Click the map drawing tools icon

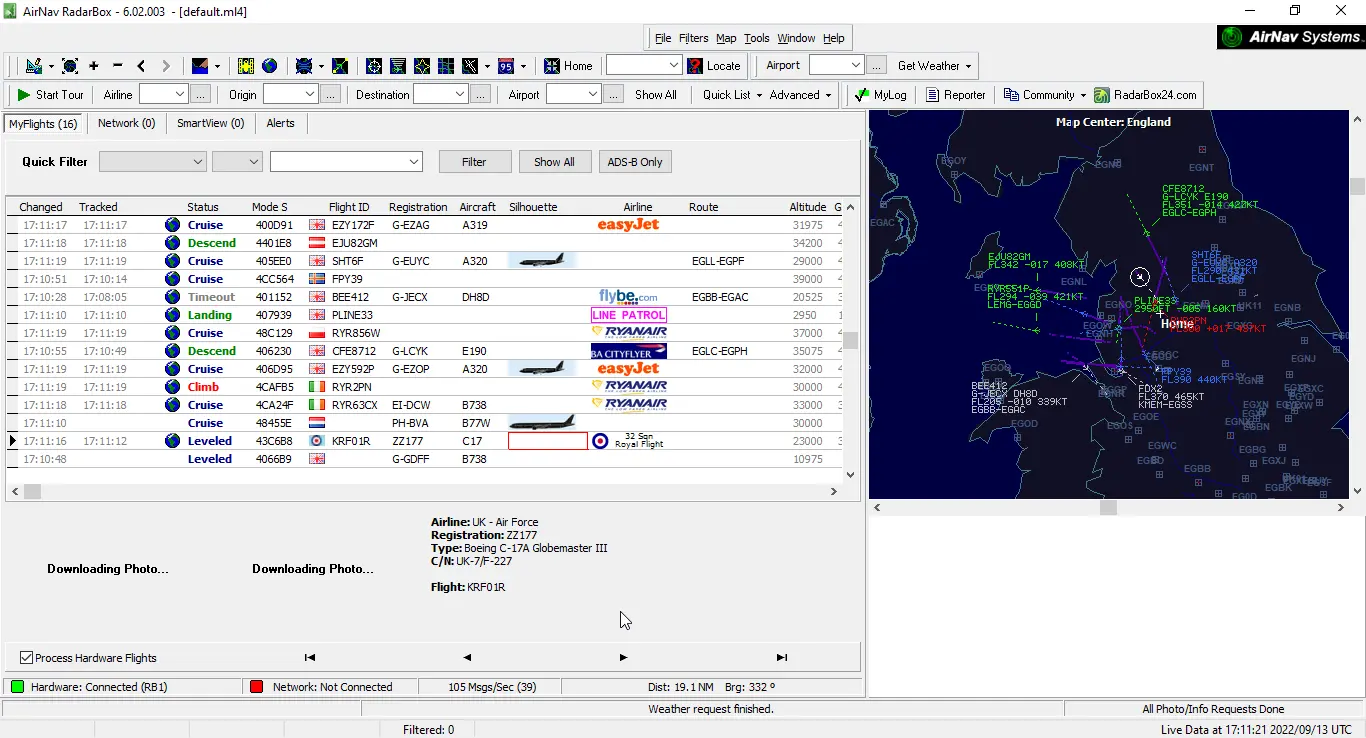(x=33, y=66)
